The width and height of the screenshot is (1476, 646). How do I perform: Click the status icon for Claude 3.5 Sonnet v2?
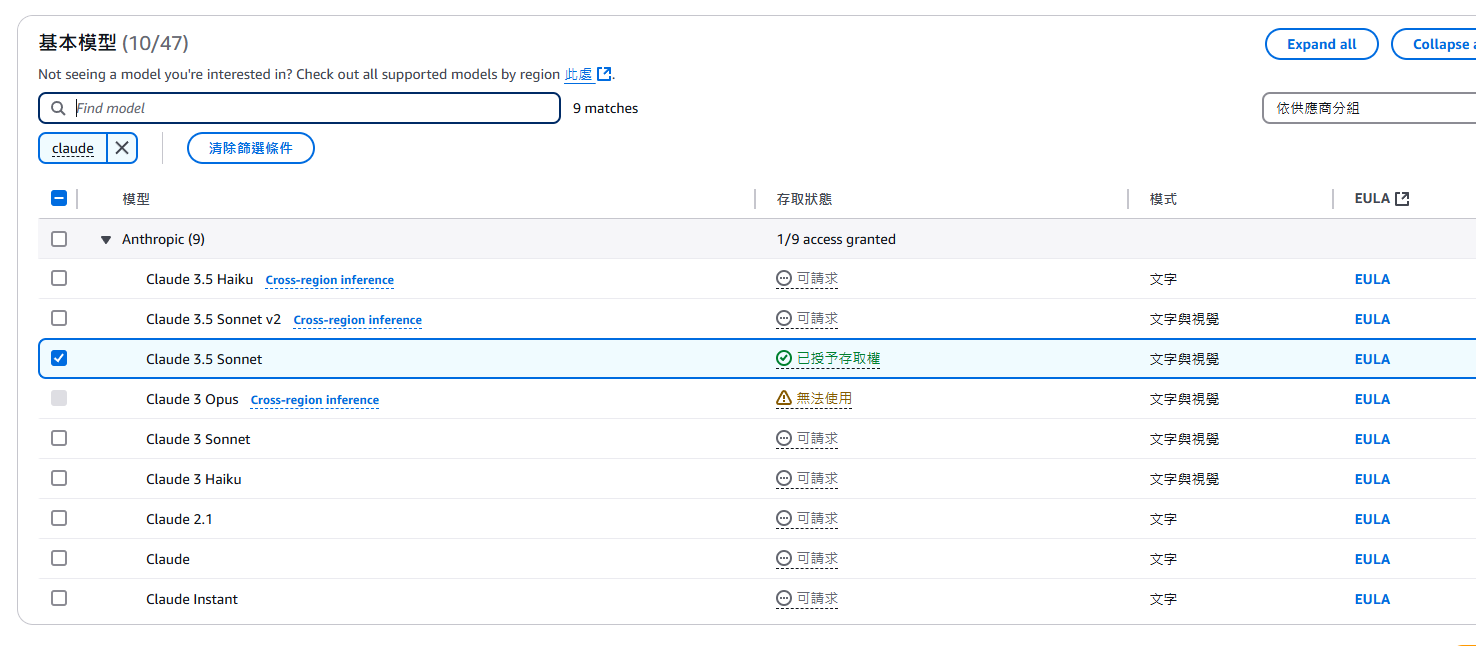784,319
